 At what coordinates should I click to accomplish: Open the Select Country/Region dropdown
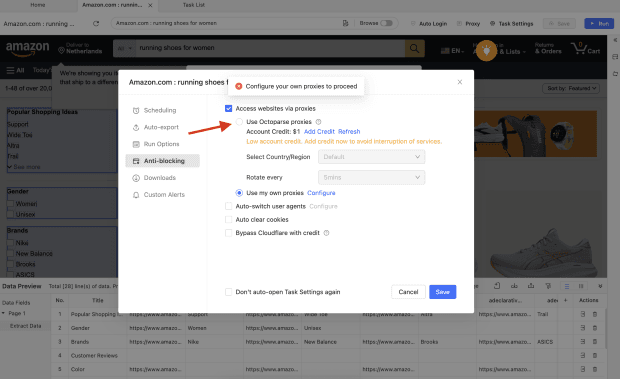(x=371, y=157)
